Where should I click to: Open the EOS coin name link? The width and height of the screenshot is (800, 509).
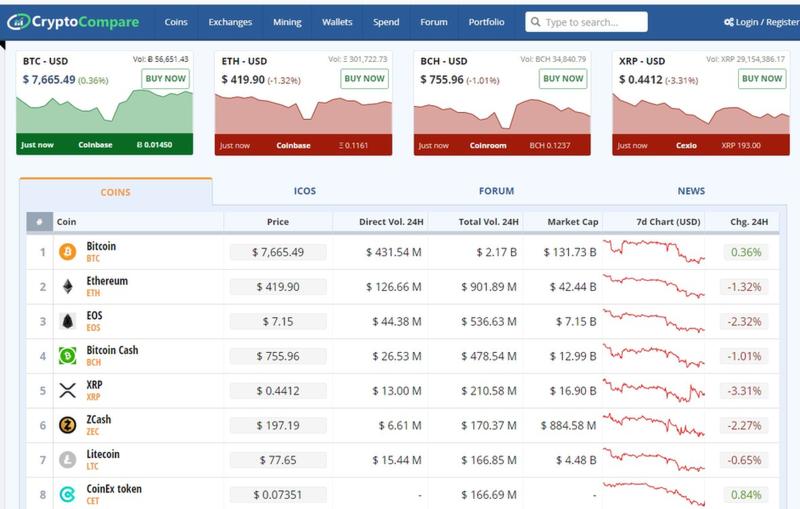(x=94, y=316)
